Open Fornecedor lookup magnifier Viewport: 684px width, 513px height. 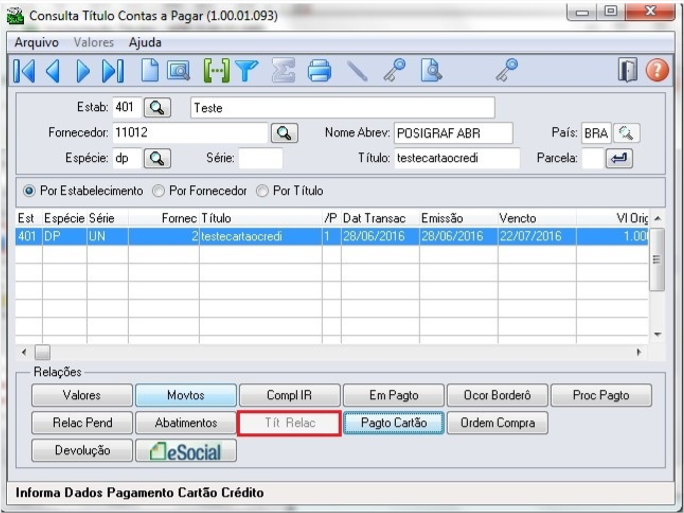(284, 133)
